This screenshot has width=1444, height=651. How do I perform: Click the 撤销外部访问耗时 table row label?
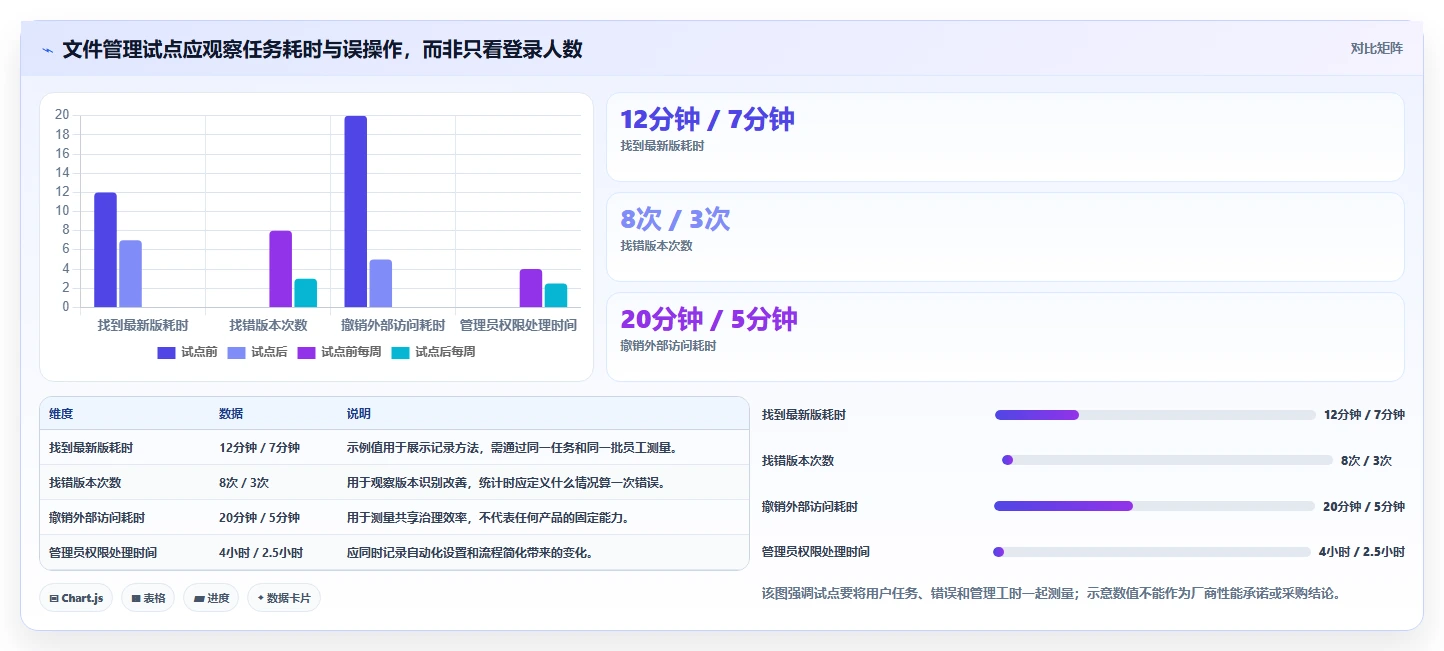click(x=97, y=517)
